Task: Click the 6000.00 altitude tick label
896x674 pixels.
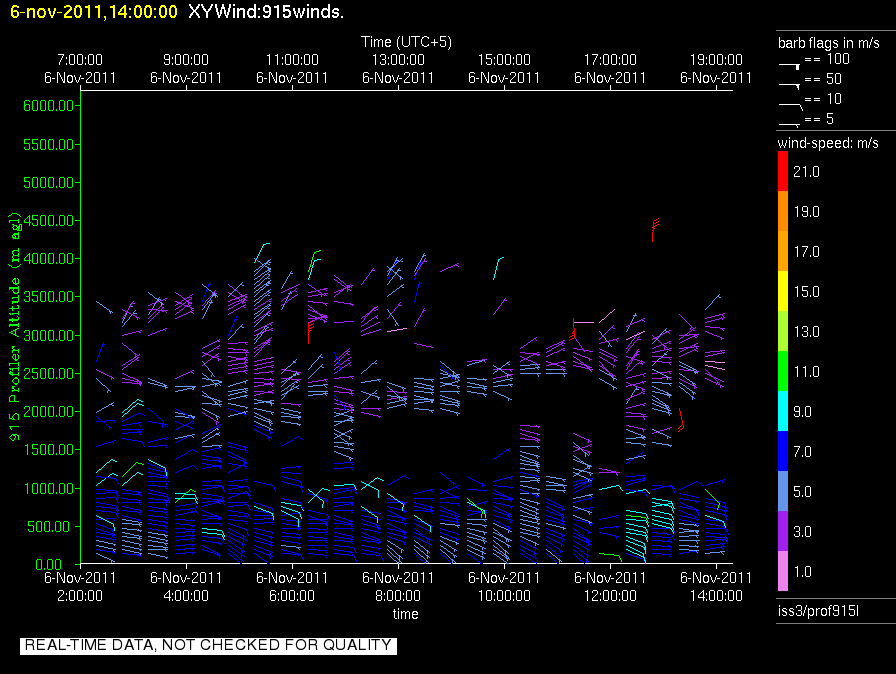Action: tap(49, 106)
